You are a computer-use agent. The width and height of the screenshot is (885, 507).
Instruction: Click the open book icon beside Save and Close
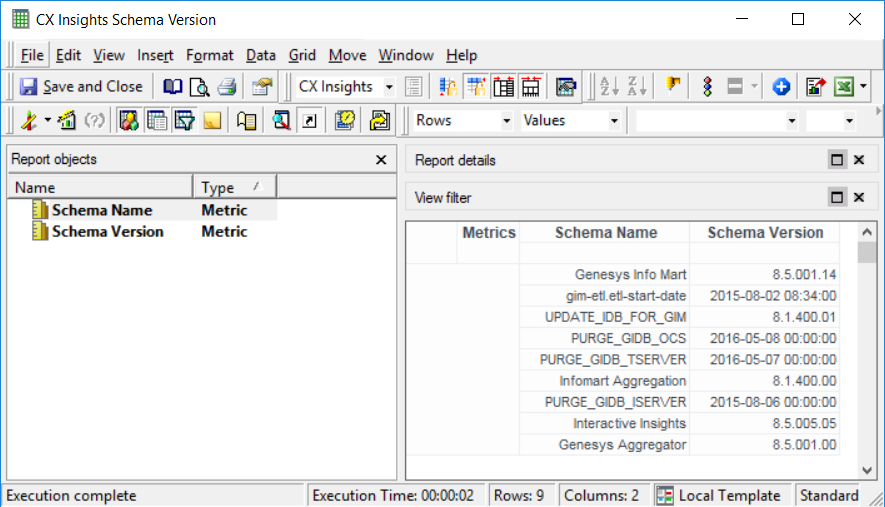coord(173,87)
